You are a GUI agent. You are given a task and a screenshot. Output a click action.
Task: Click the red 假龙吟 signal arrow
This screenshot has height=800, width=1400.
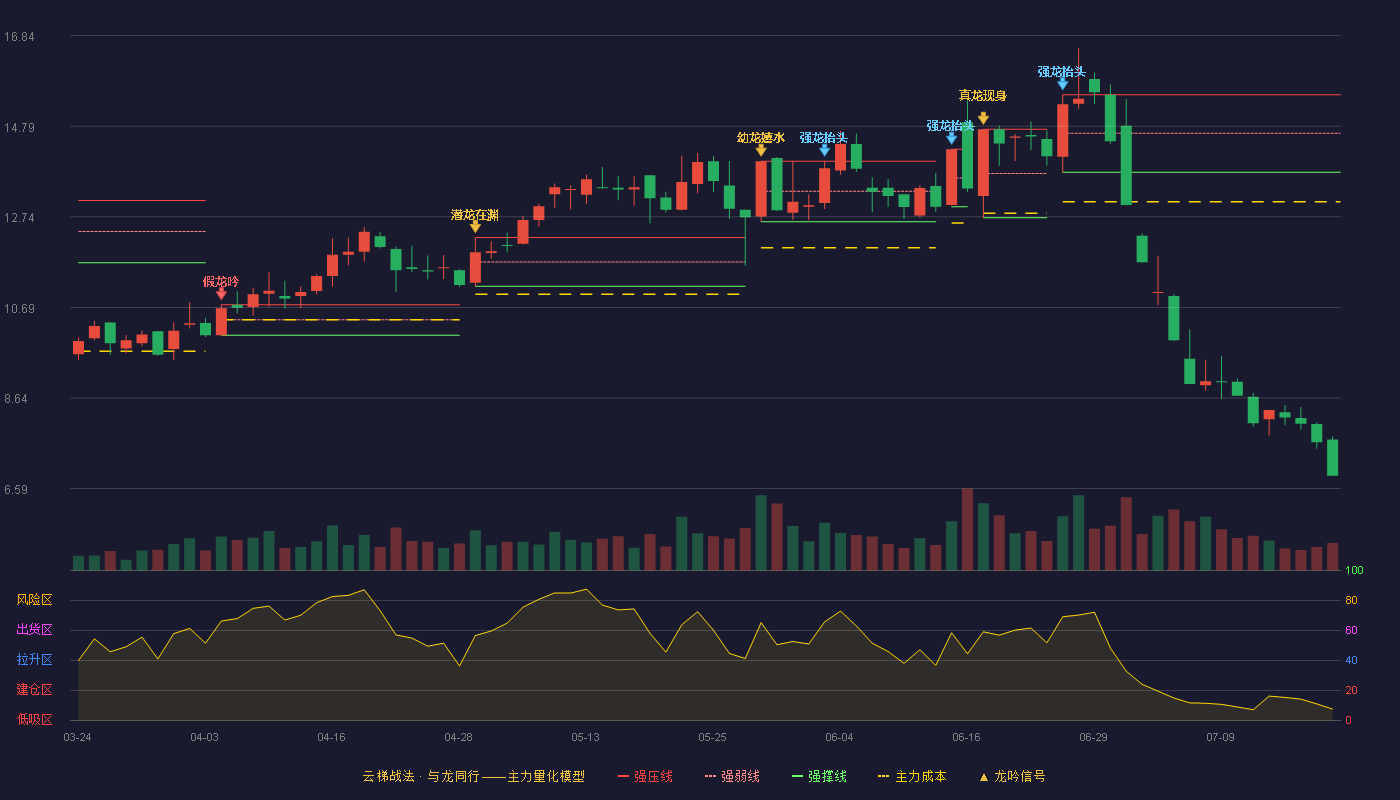tap(221, 294)
